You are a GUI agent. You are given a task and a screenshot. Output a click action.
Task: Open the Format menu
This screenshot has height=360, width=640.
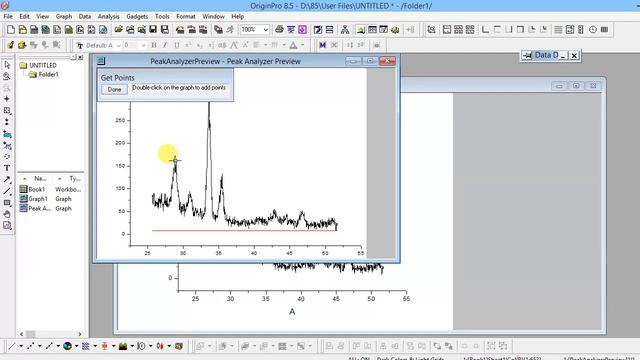[186, 16]
